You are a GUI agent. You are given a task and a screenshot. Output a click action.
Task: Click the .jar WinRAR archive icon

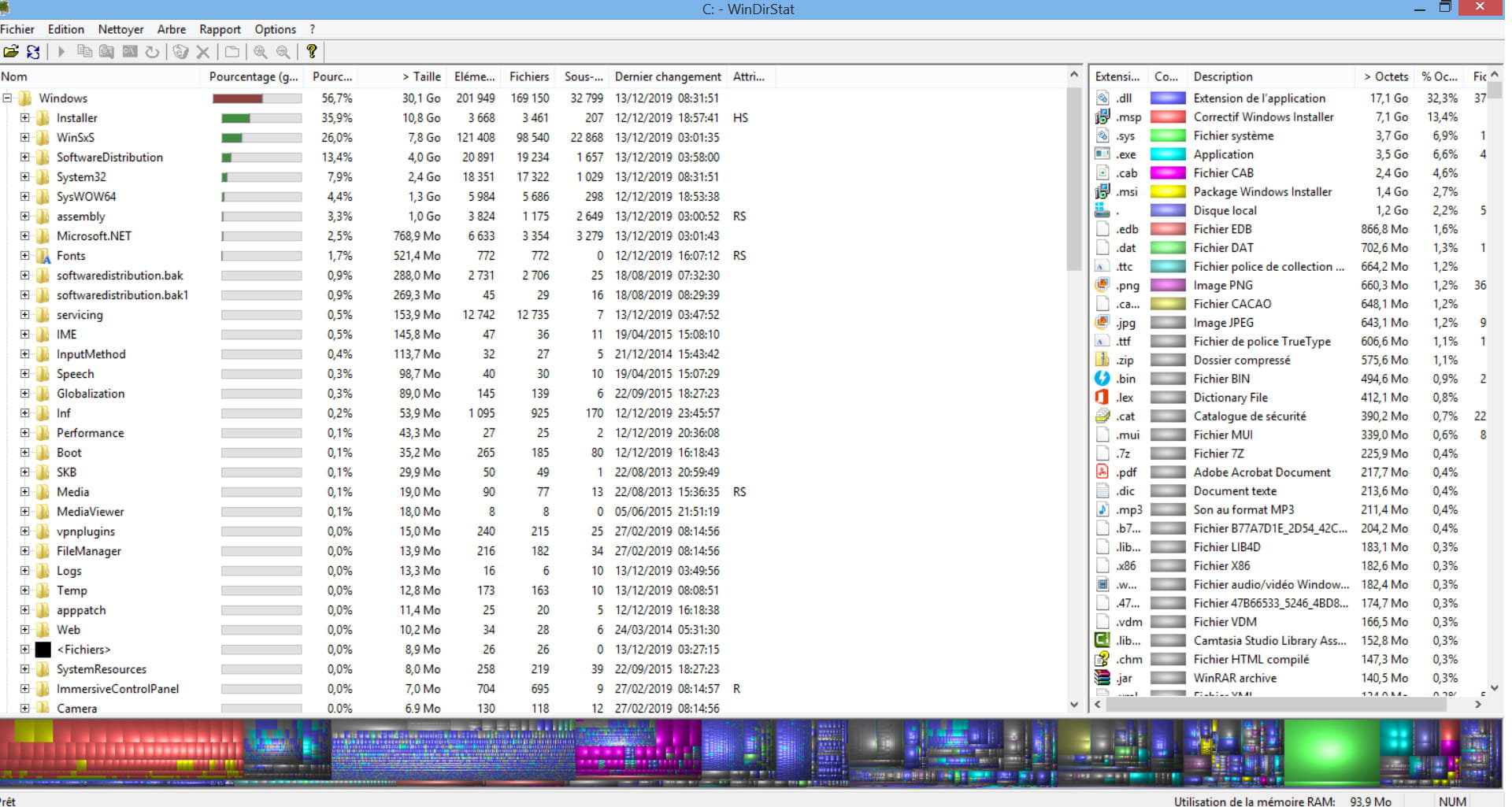(x=1102, y=677)
